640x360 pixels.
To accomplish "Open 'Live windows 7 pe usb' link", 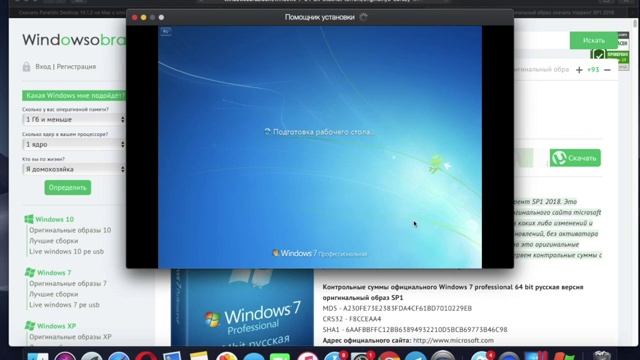I will [64, 305].
